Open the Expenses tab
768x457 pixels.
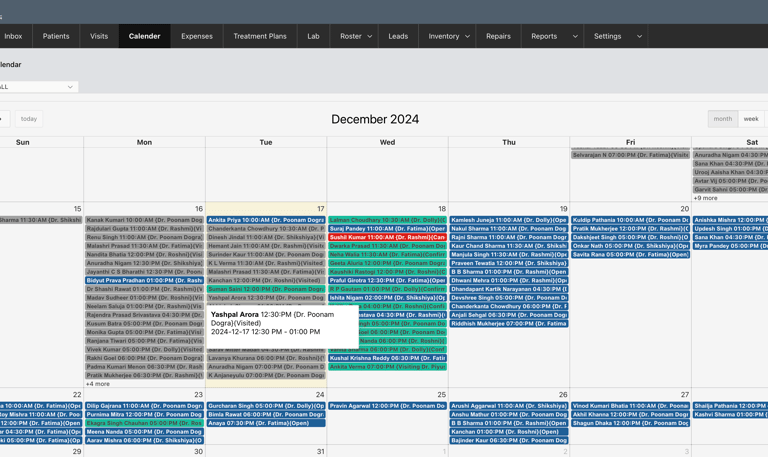click(x=197, y=36)
